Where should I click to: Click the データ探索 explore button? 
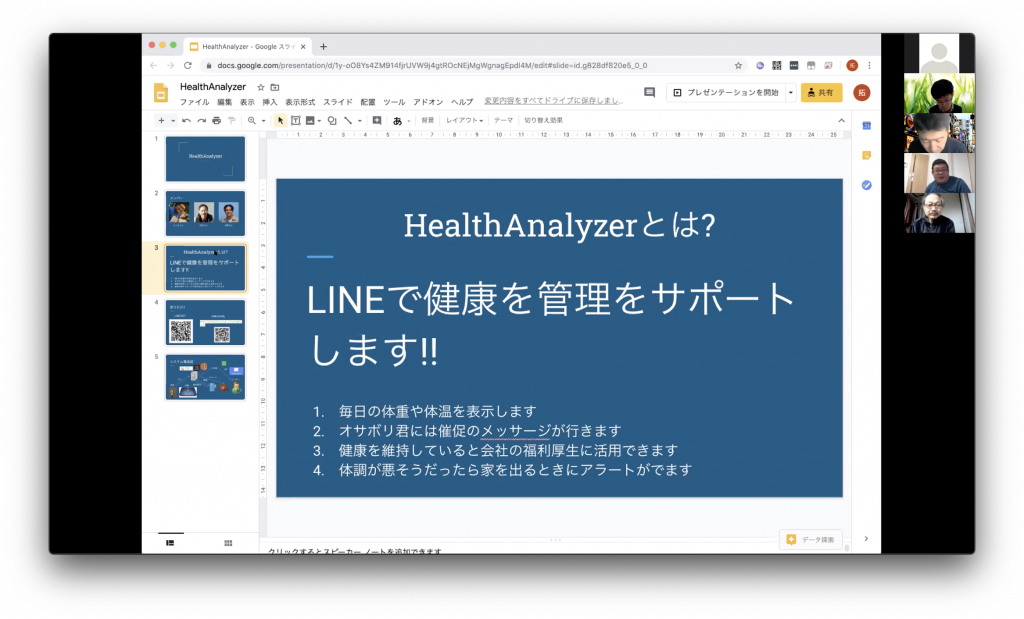tap(810, 540)
